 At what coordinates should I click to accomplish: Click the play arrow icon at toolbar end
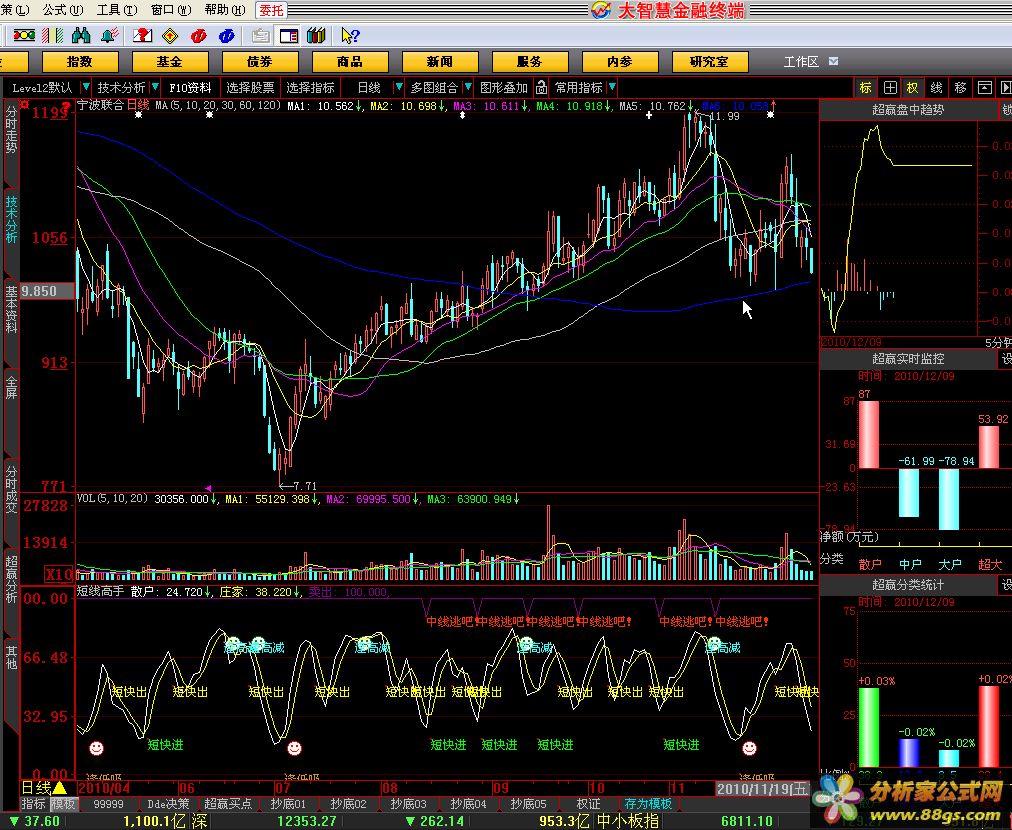1006,88
